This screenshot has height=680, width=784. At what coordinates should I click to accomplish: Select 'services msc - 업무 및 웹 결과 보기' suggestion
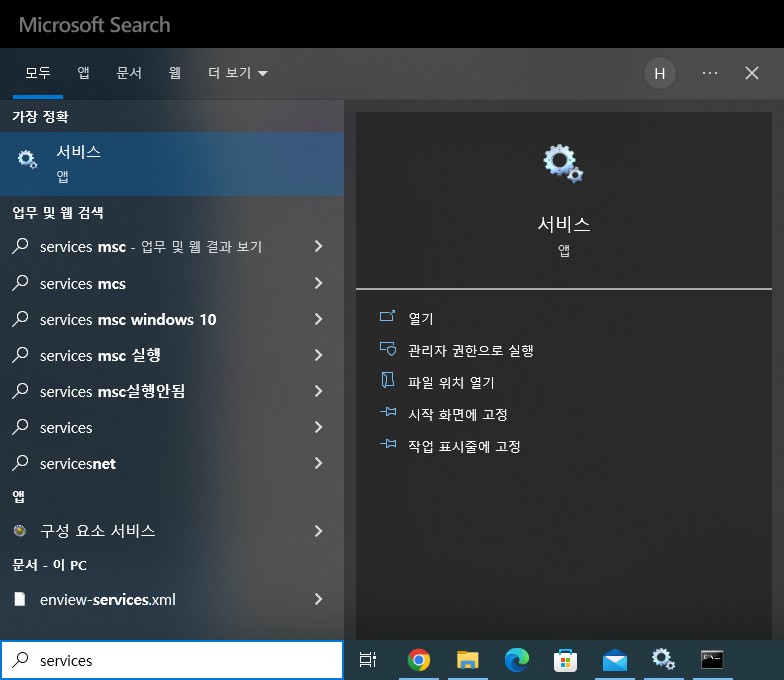tap(172, 246)
